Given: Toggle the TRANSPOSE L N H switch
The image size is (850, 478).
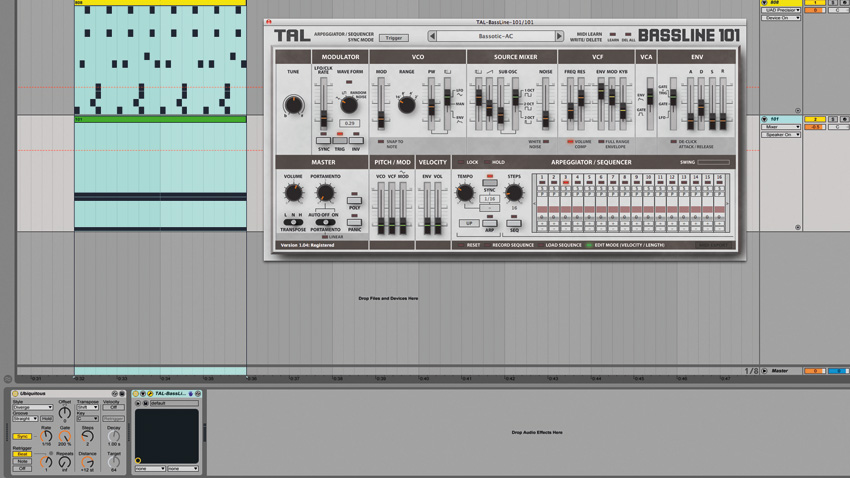Looking at the screenshot, I should point(293,222).
